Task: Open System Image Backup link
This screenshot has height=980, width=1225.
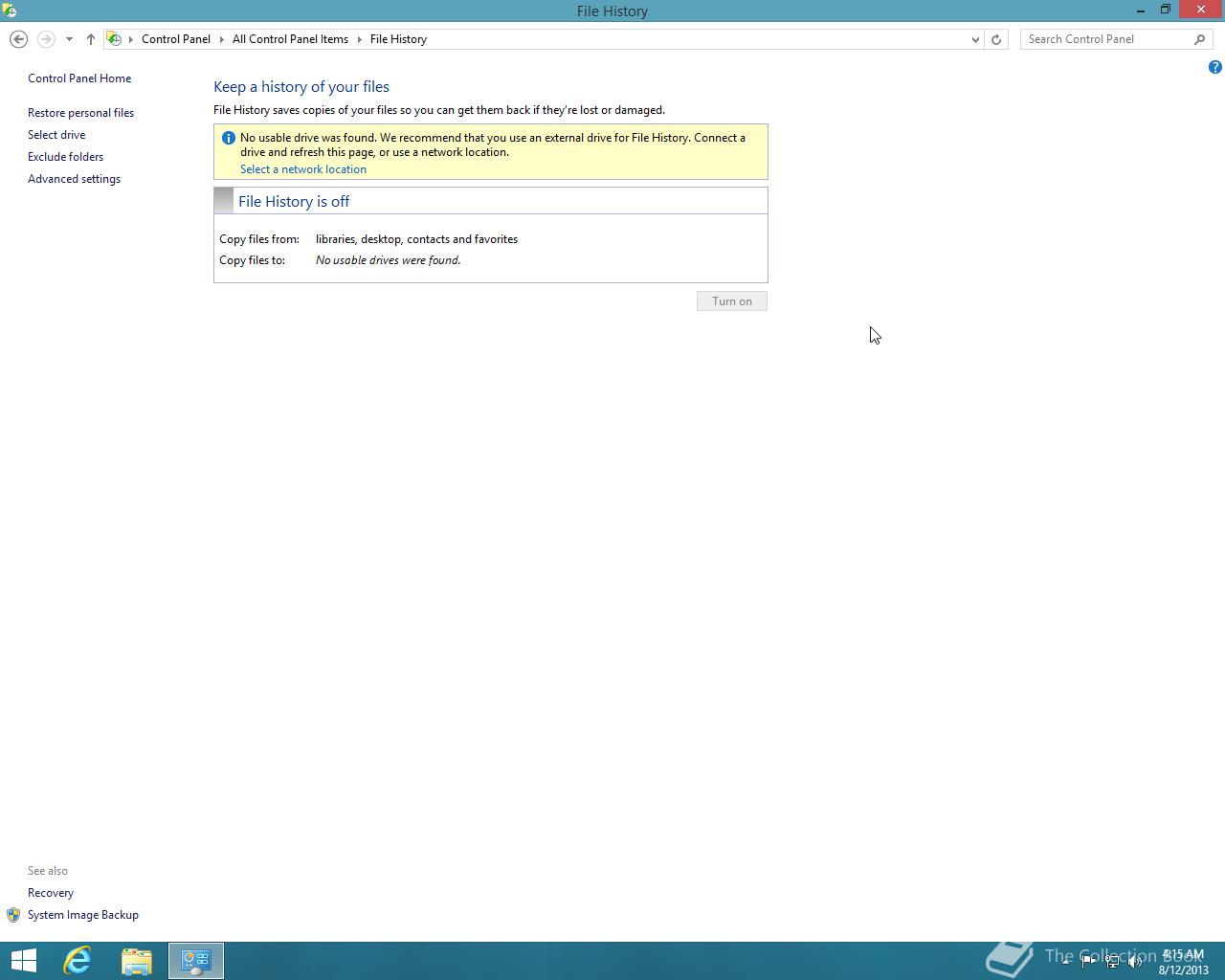Action: (83, 915)
